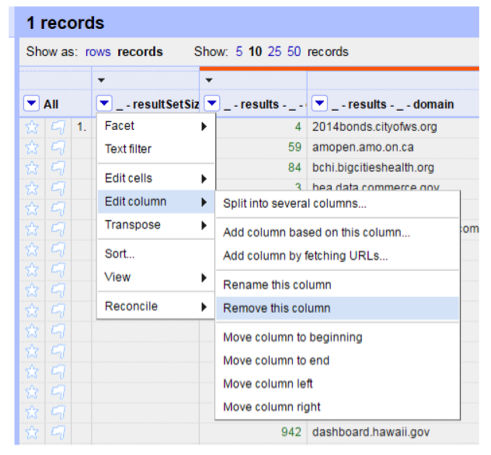Open the All column dropdown menu
The width and height of the screenshot is (491, 455).
(31, 103)
